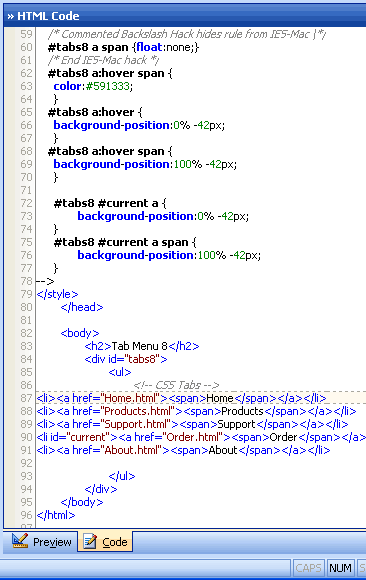Screen dimensions: 366x580
Task: Click the div id tabs8 line
Action: [x=126, y=359]
